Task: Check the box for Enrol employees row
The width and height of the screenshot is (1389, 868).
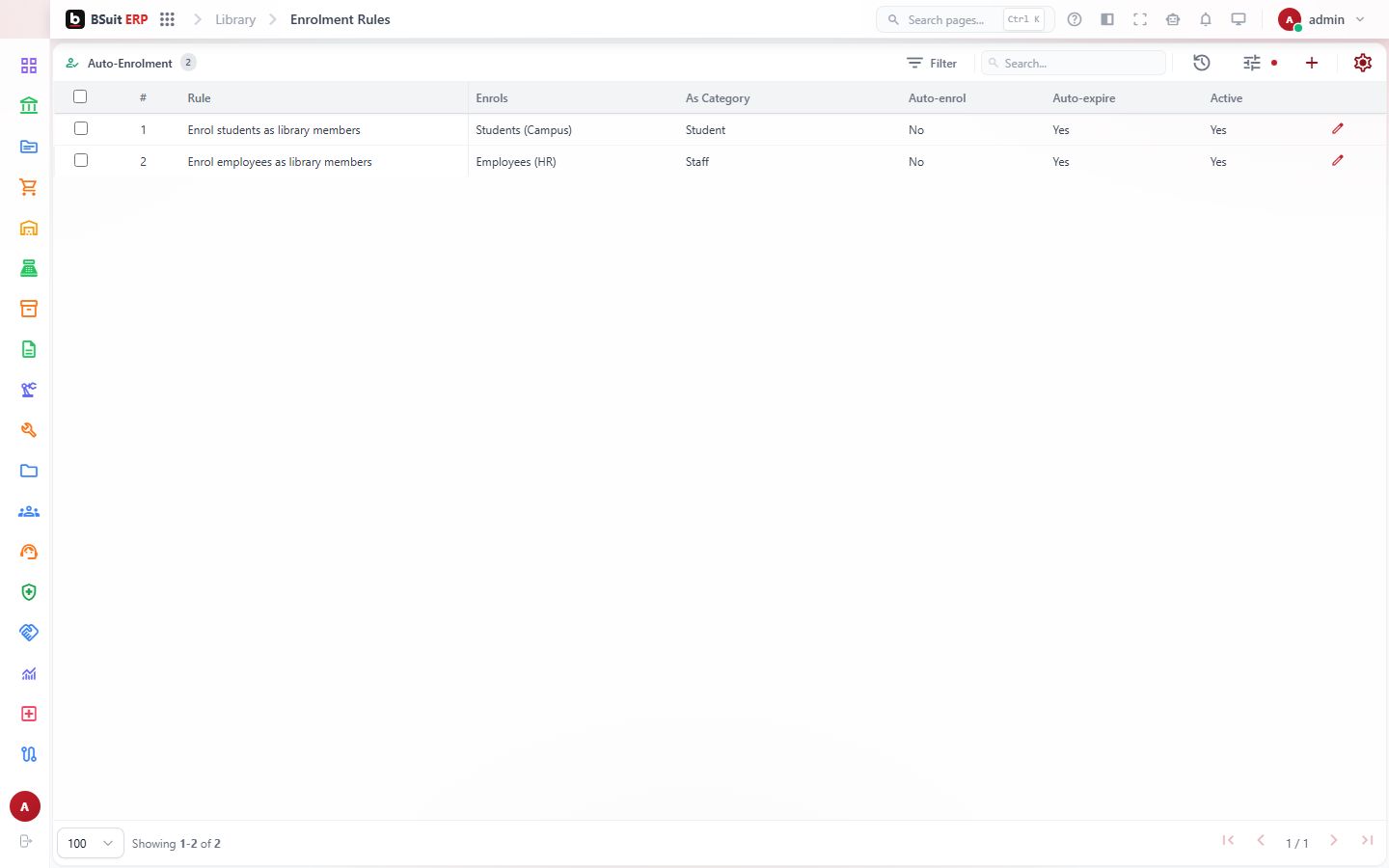Action: [81, 160]
